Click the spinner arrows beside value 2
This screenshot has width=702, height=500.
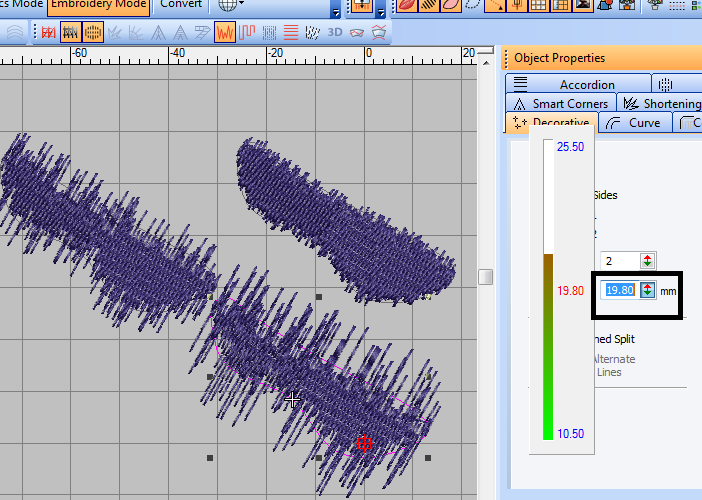pyautogui.click(x=648, y=260)
